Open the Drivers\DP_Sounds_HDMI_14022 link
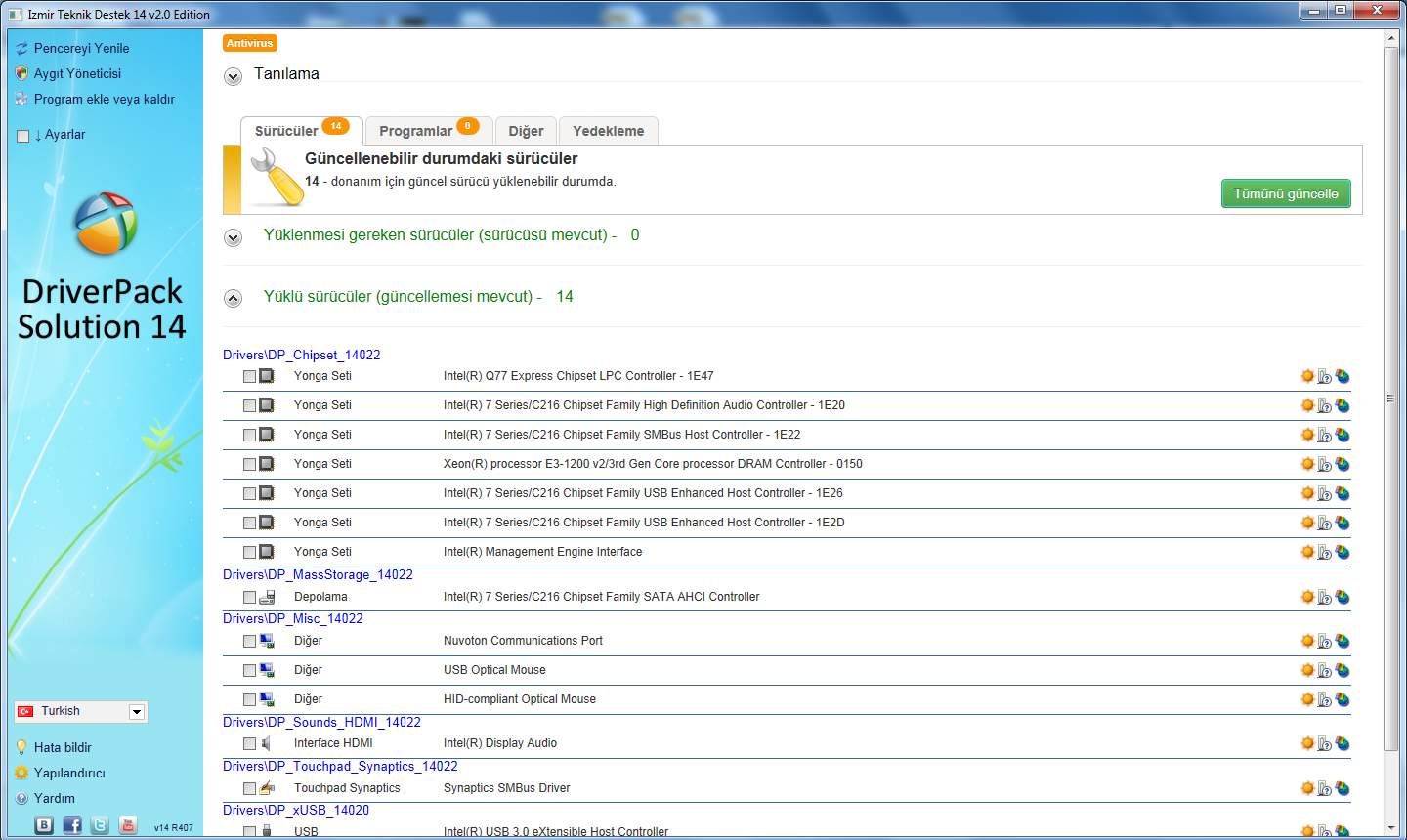The height and width of the screenshot is (840, 1407). tap(321, 722)
